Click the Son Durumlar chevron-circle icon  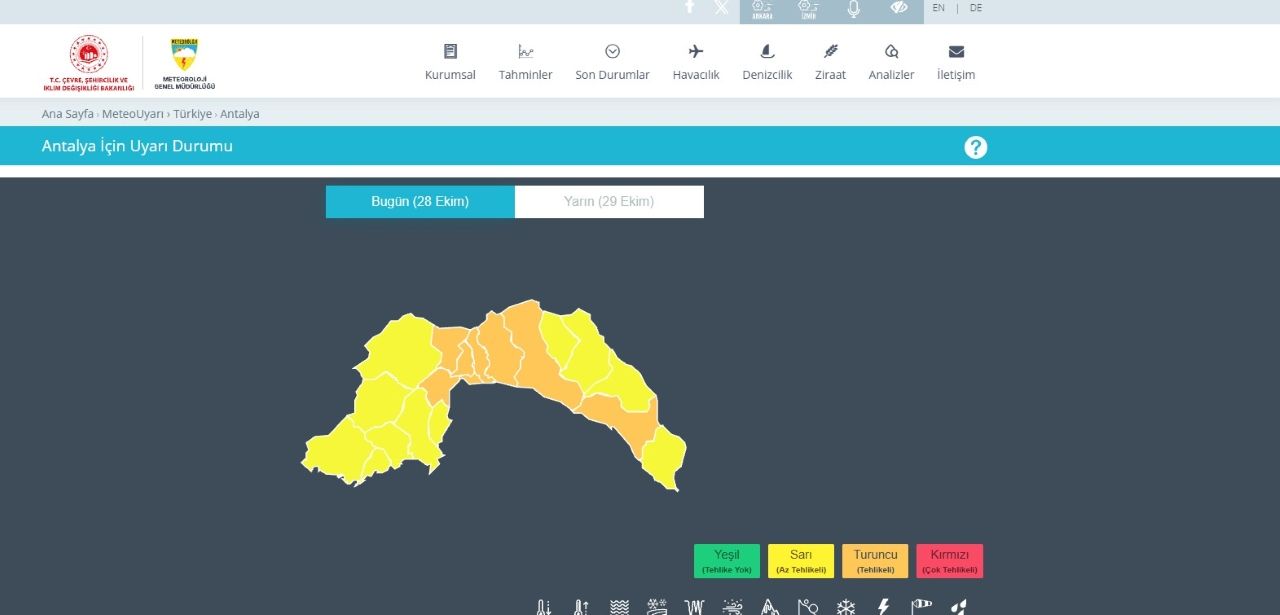pos(612,51)
